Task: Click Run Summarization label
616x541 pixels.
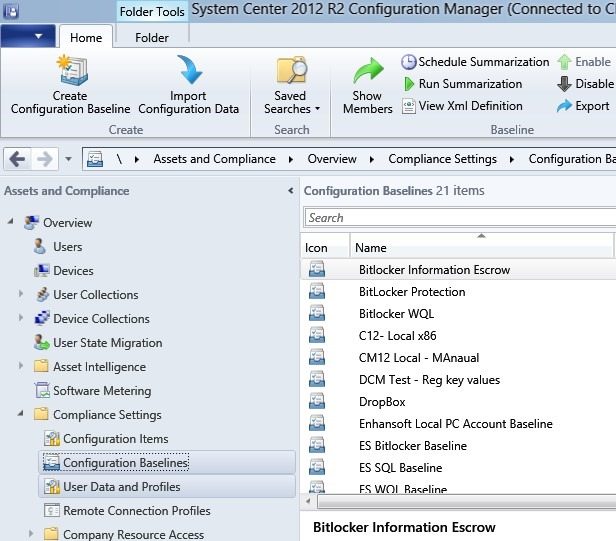Action: click(x=470, y=84)
